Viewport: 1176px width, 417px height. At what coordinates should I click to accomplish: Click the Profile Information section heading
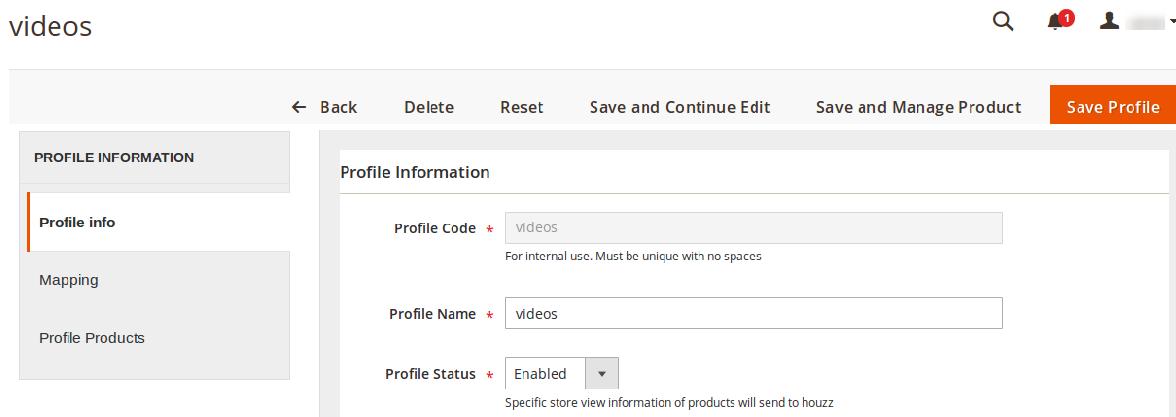point(414,172)
